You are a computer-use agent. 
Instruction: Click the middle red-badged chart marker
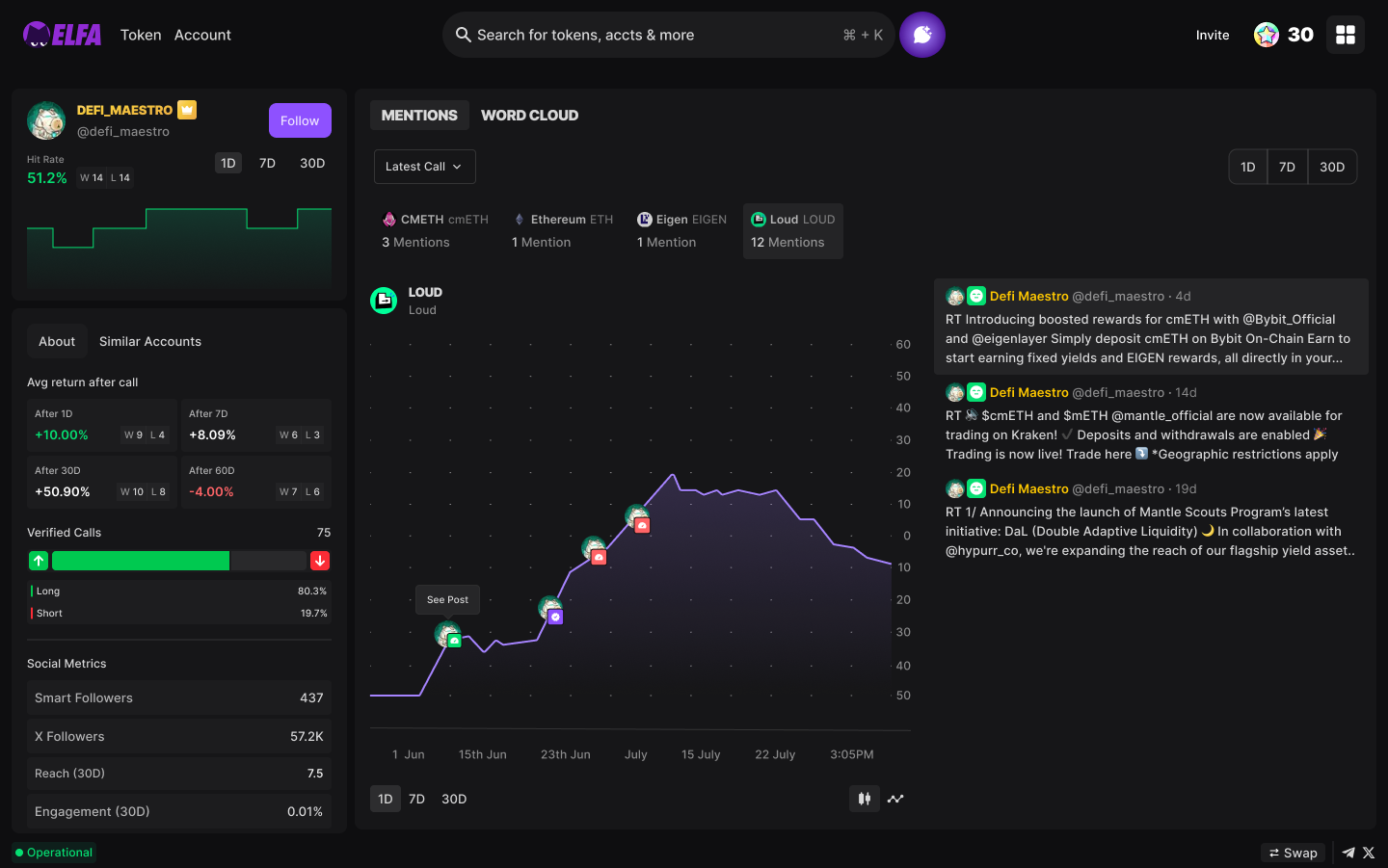tap(595, 550)
